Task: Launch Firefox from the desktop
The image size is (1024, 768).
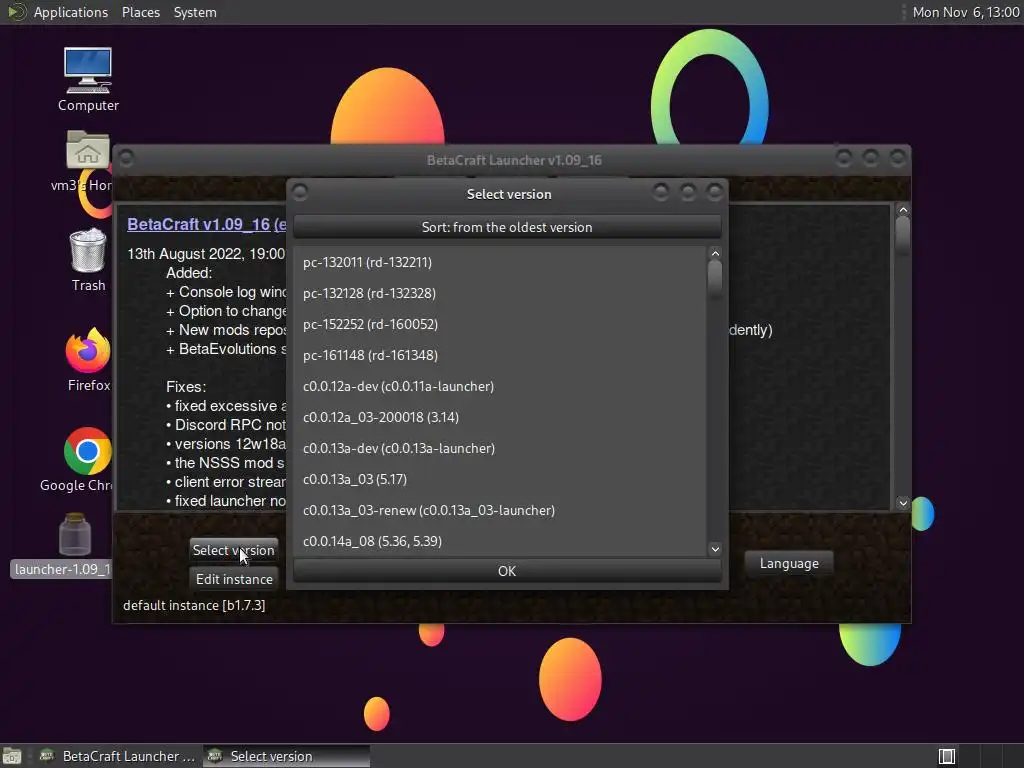Action: pyautogui.click(x=88, y=360)
